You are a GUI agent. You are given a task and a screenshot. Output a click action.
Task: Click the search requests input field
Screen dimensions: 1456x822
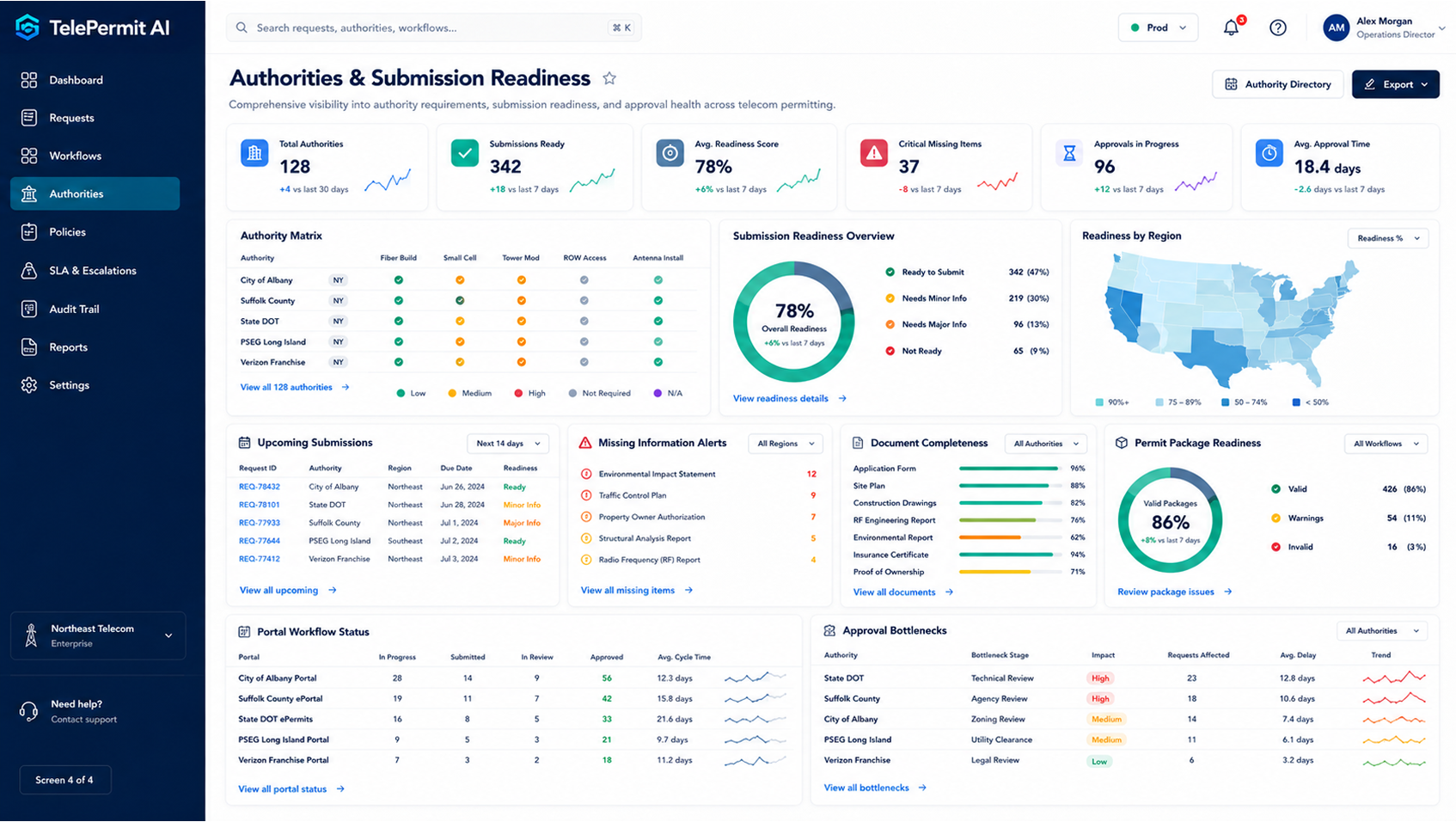[x=434, y=28]
